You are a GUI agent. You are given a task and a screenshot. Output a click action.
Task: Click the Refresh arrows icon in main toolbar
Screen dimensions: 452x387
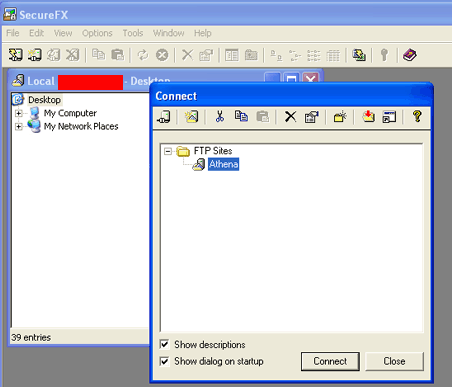(143, 55)
